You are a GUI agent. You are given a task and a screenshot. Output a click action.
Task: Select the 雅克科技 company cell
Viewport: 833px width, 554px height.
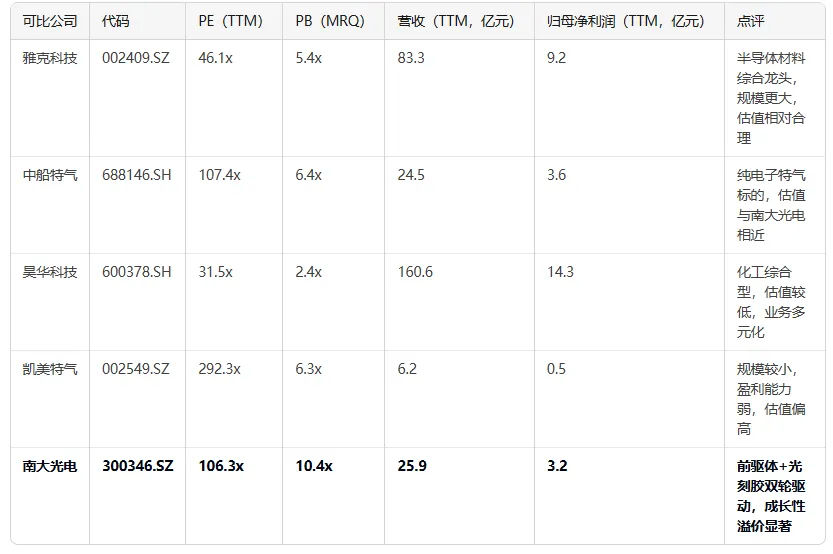coord(49,58)
